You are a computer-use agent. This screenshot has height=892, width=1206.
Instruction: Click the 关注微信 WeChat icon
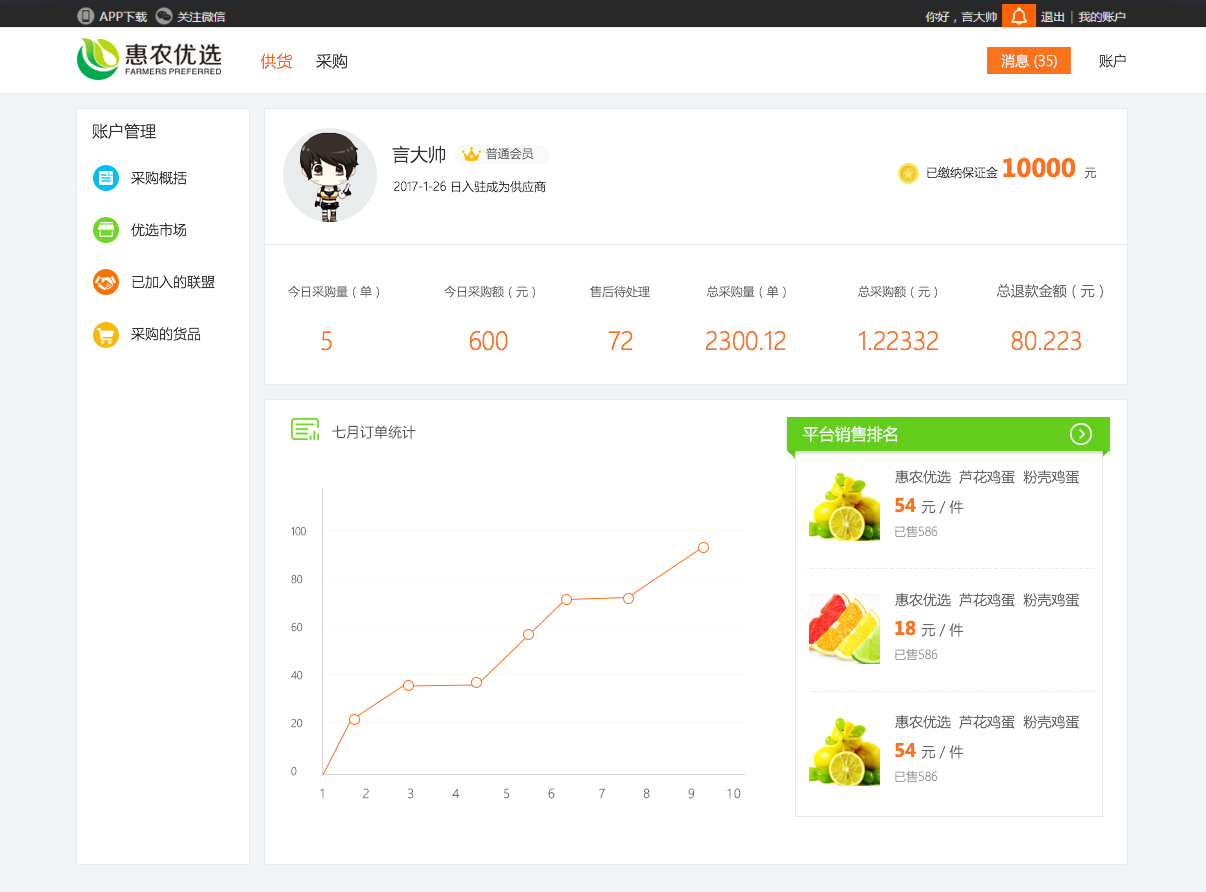pyautogui.click(x=164, y=16)
